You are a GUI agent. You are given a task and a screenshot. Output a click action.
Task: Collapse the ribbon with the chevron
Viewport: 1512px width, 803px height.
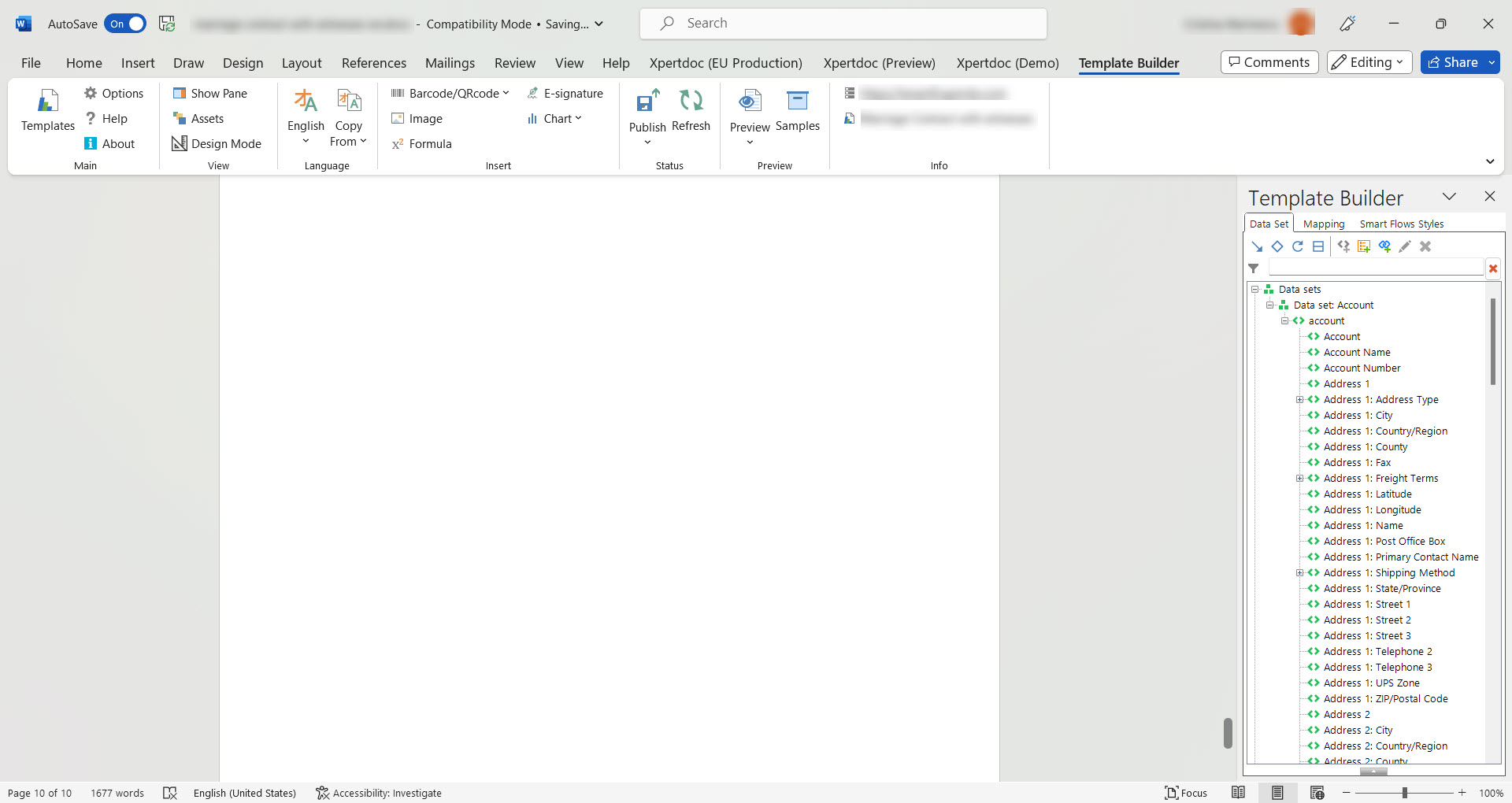[x=1490, y=161]
